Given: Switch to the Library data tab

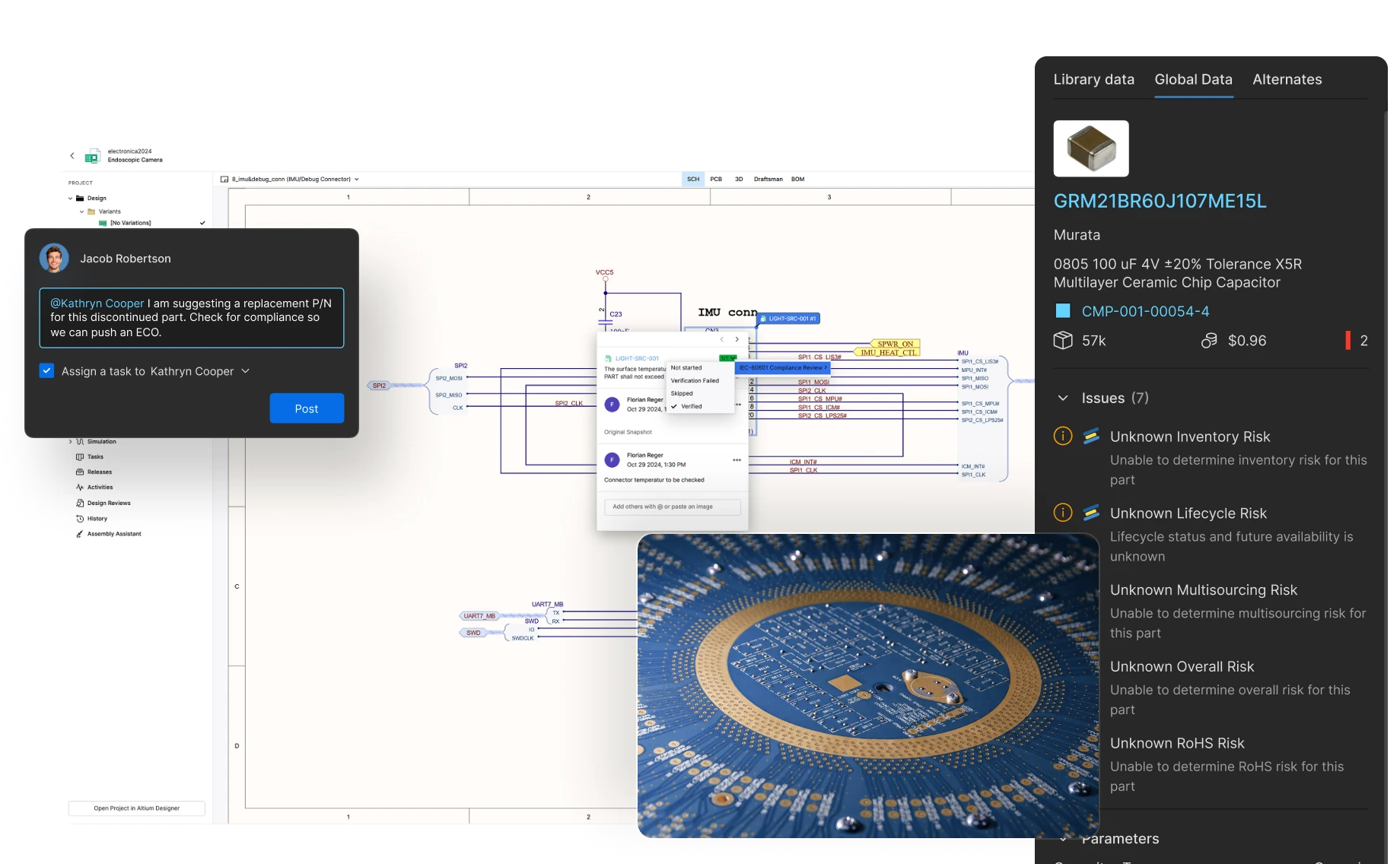Looking at the screenshot, I should point(1093,79).
